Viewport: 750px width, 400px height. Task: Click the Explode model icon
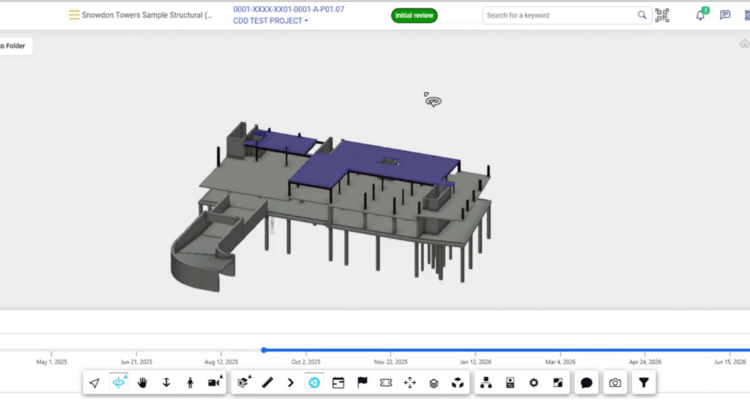tap(457, 382)
